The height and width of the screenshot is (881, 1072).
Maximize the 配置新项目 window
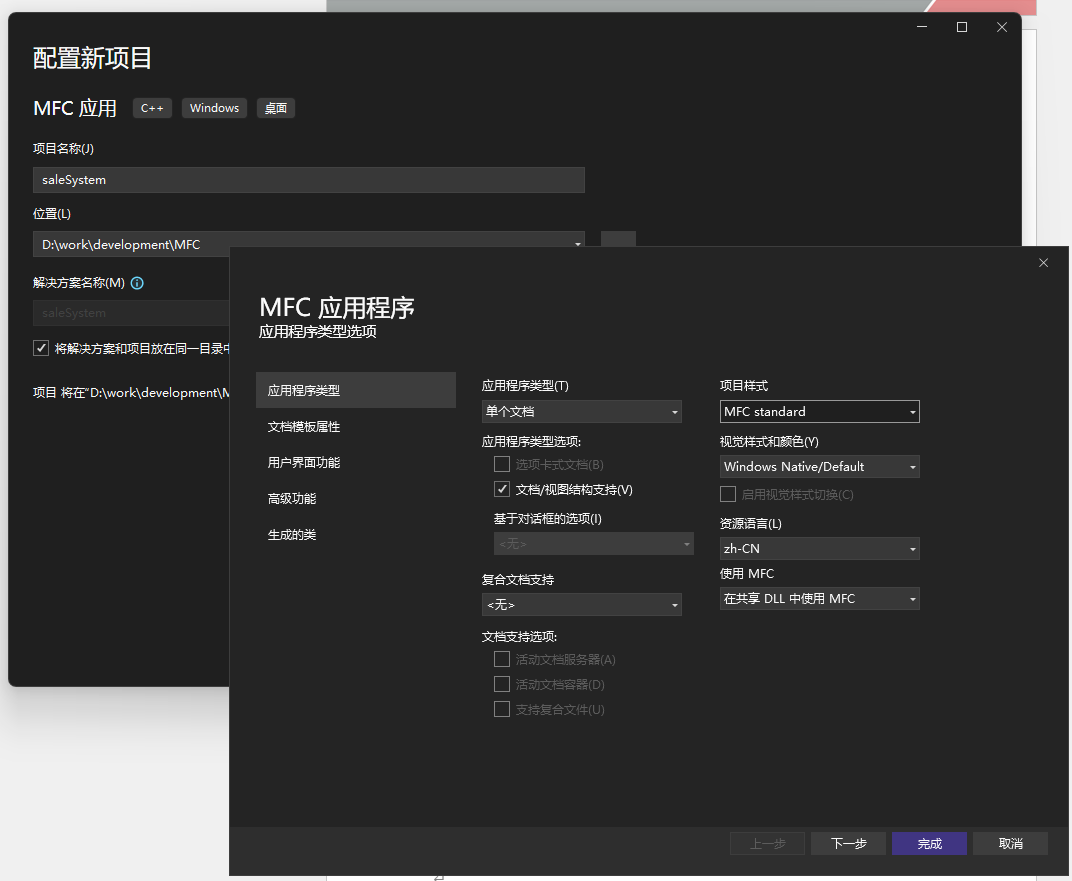pyautogui.click(x=962, y=28)
